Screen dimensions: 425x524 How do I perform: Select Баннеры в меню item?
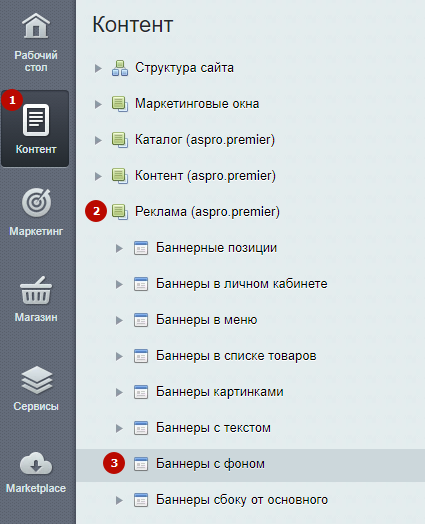pyautogui.click(x=206, y=320)
